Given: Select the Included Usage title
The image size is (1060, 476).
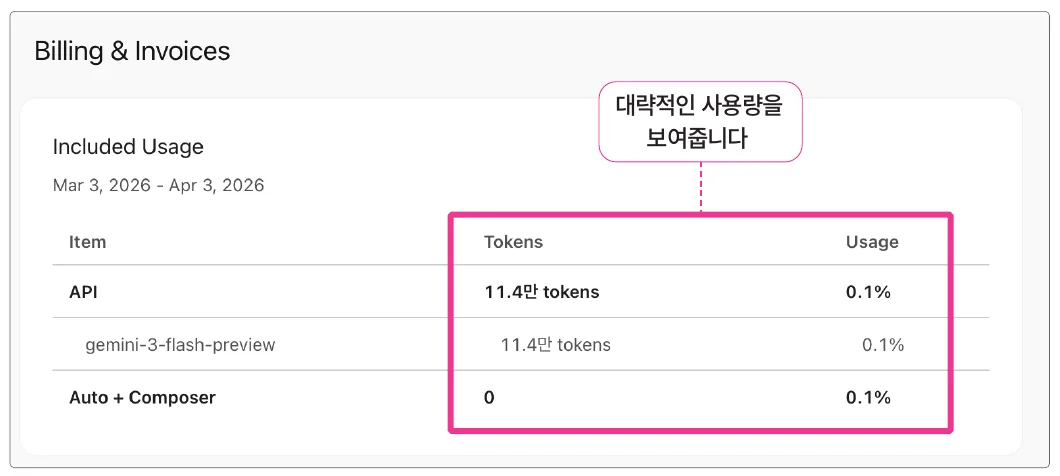Looking at the screenshot, I should pyautogui.click(x=128, y=147).
